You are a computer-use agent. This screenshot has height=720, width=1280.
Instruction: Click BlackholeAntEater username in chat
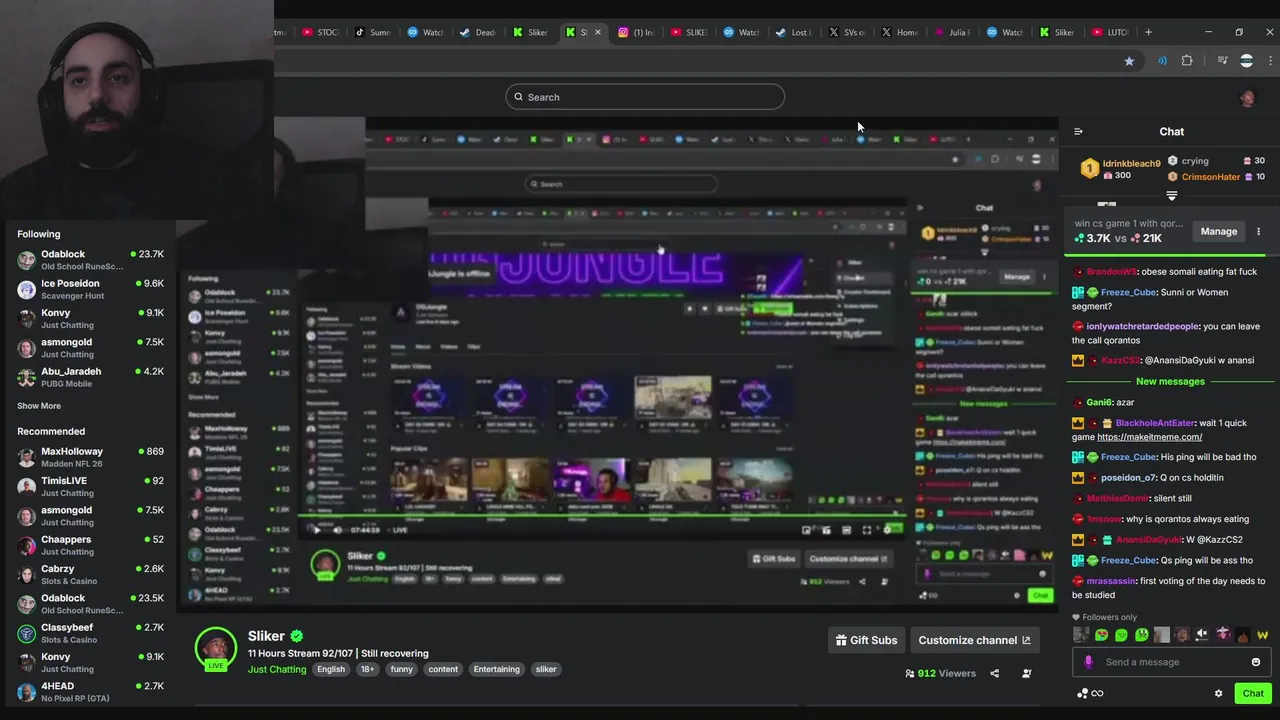(1155, 423)
